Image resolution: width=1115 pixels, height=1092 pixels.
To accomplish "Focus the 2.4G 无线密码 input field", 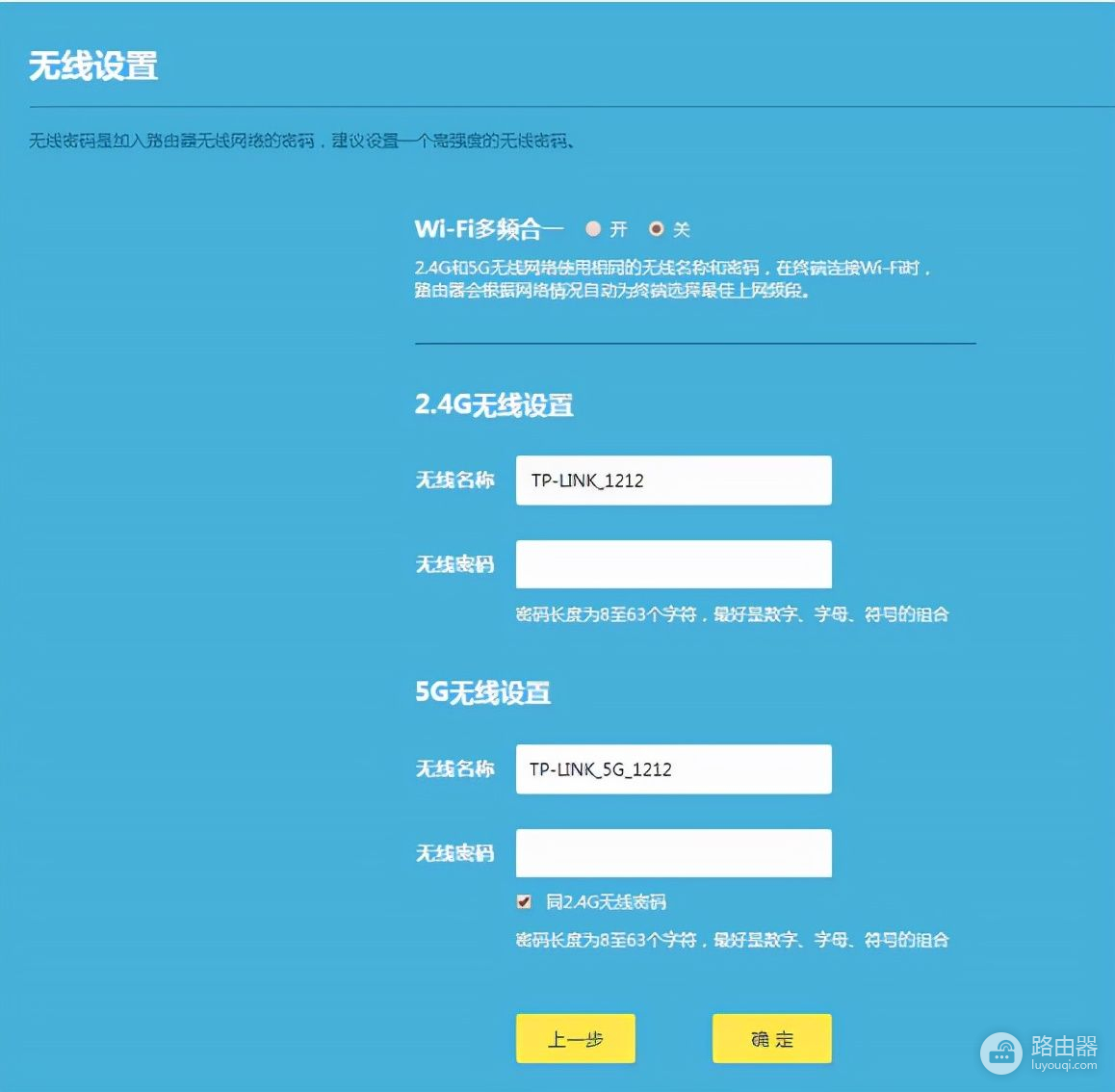I will [x=673, y=564].
